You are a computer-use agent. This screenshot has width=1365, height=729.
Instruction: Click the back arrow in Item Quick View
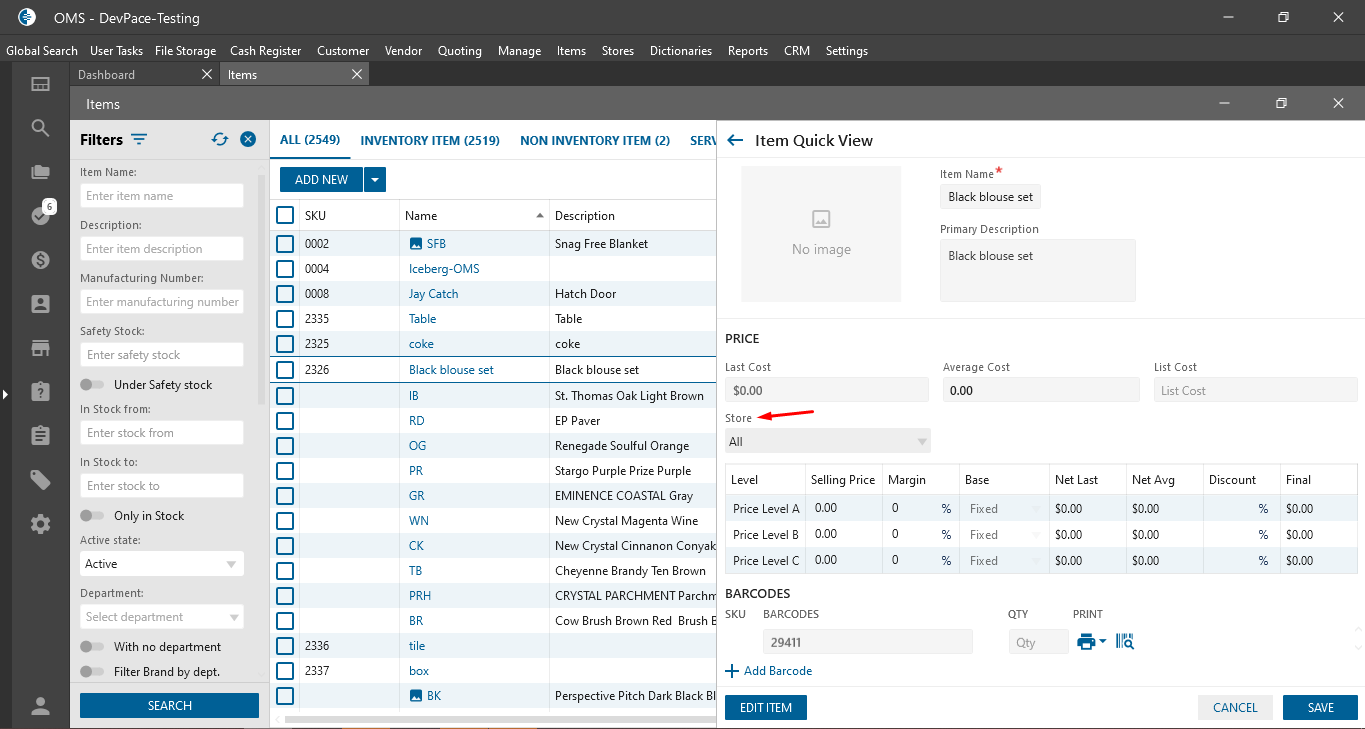point(735,141)
